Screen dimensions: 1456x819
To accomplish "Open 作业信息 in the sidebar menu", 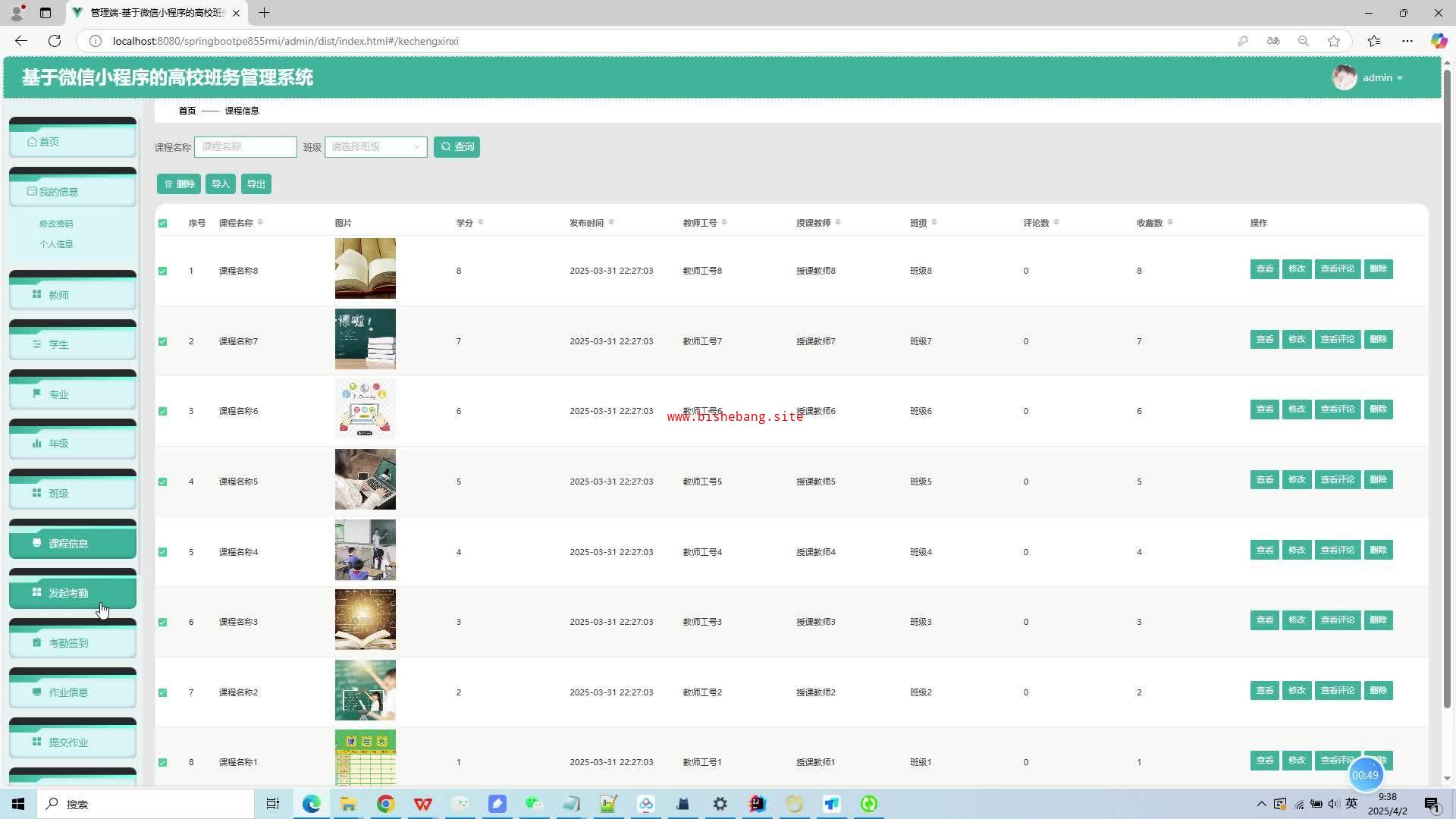I will [x=68, y=692].
